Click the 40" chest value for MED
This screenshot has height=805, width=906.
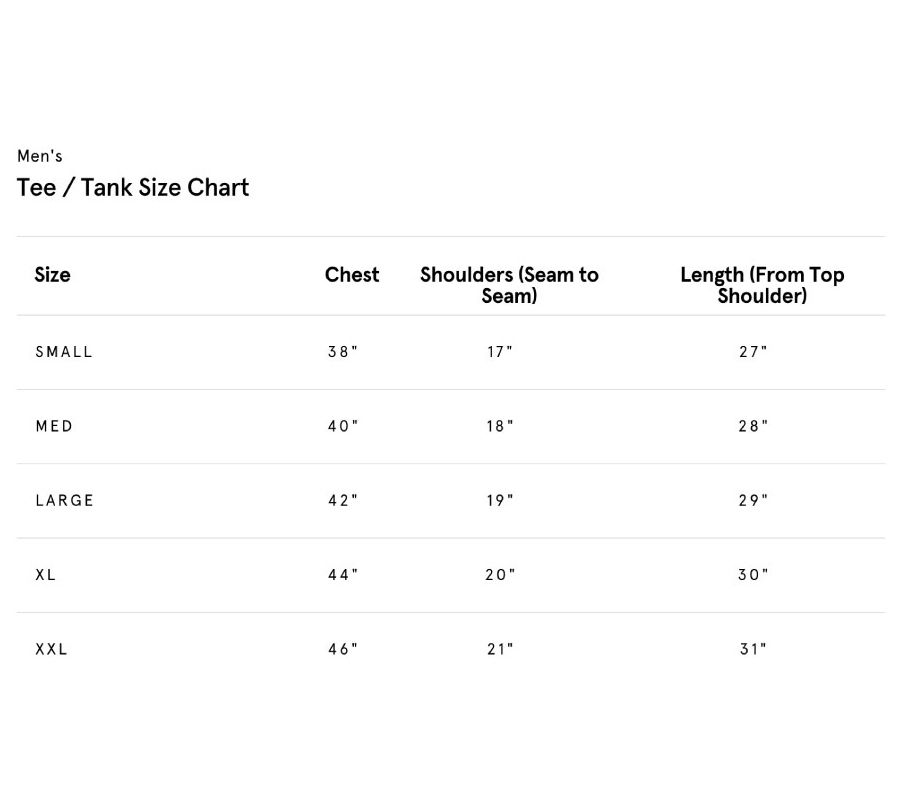click(x=343, y=426)
